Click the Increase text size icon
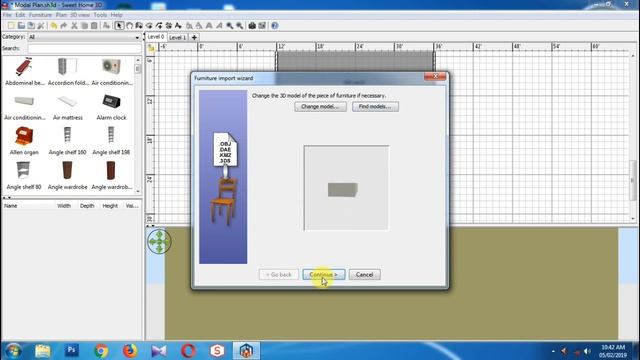This screenshot has width=640, height=360. coord(189,26)
